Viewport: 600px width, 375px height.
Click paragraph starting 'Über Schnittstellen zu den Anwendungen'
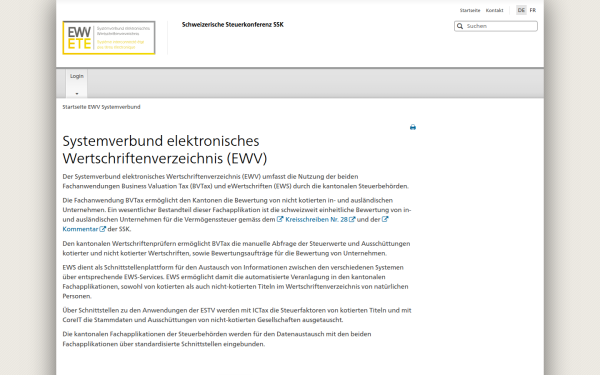click(237, 315)
